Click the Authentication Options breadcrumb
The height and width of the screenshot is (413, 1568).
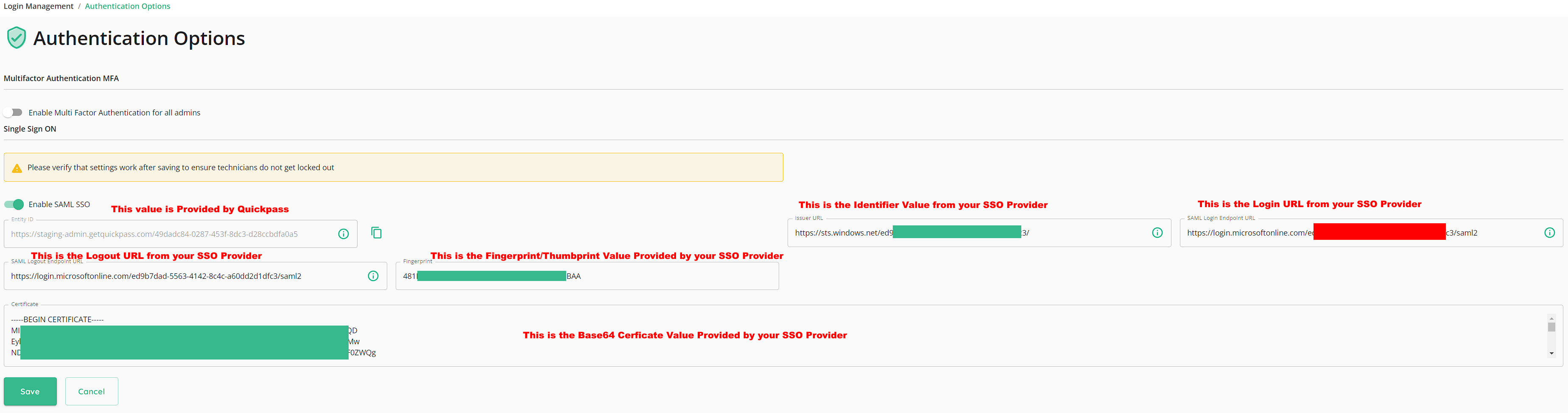(127, 6)
